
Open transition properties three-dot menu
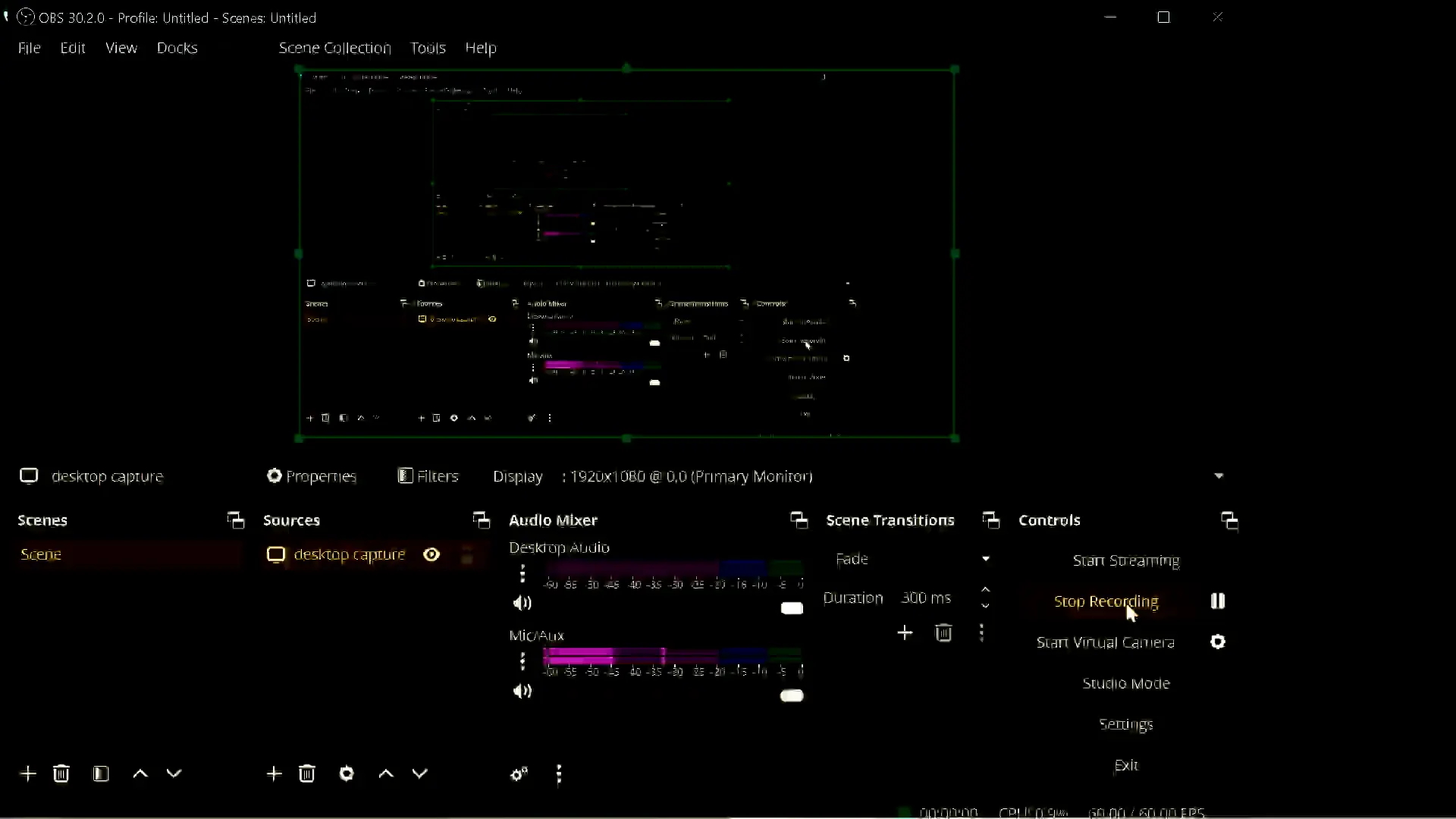982,632
